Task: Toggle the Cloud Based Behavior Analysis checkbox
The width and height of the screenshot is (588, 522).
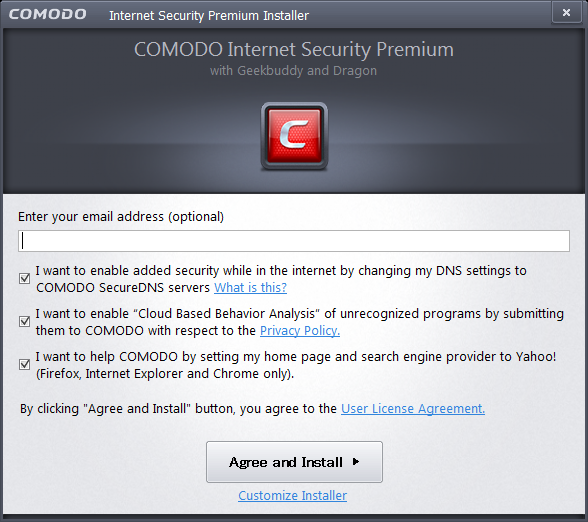Action: click(25, 321)
